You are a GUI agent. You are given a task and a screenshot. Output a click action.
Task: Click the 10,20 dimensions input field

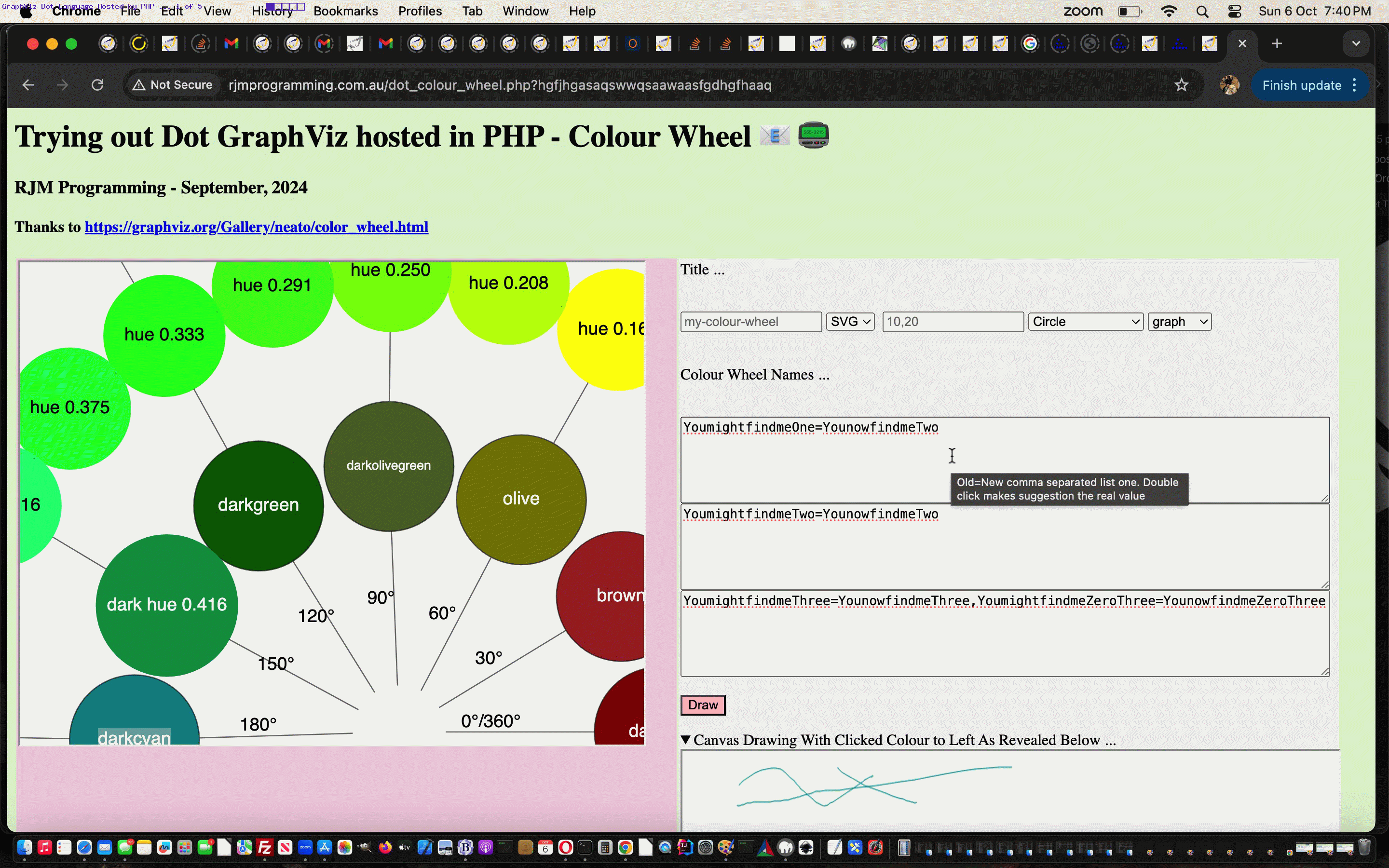coord(950,321)
